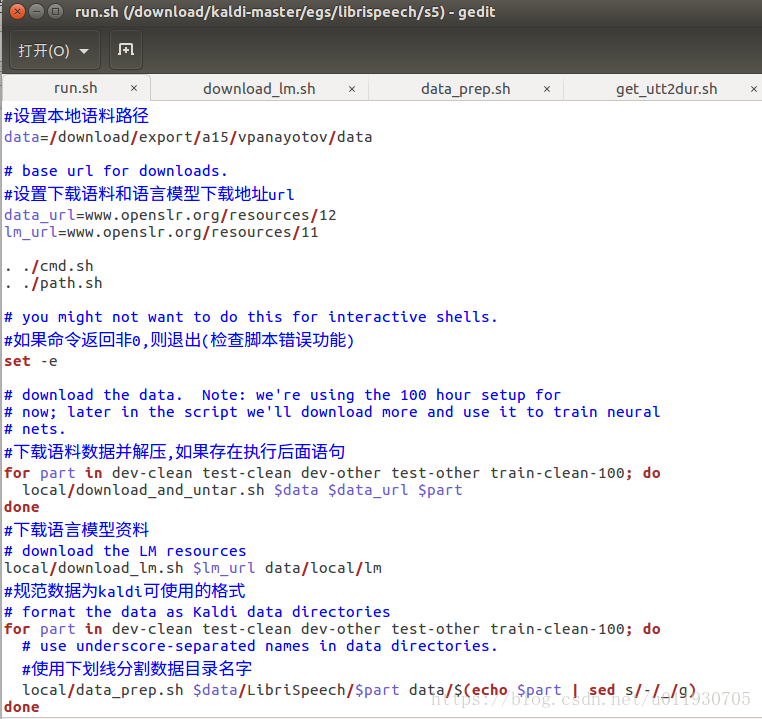Click the comment '#设置本地语料路径'
Viewport: 762px width, 719px height.
(76, 116)
